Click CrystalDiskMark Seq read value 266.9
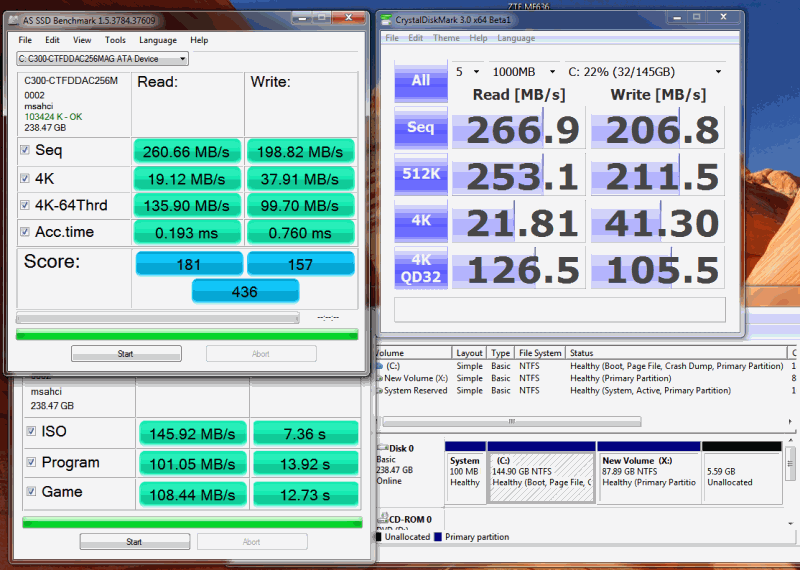 click(x=519, y=129)
